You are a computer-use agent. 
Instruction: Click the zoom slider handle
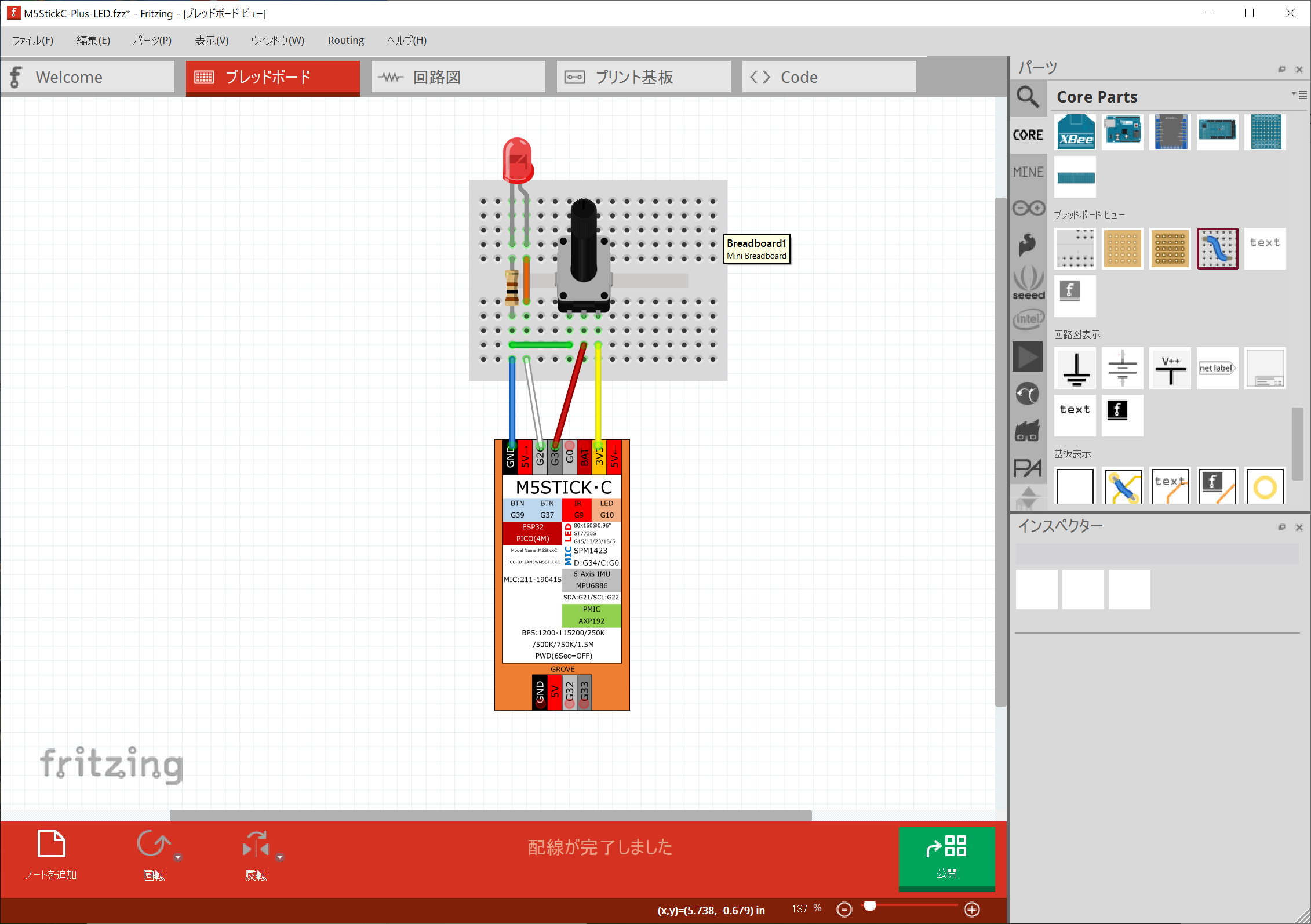[x=869, y=906]
